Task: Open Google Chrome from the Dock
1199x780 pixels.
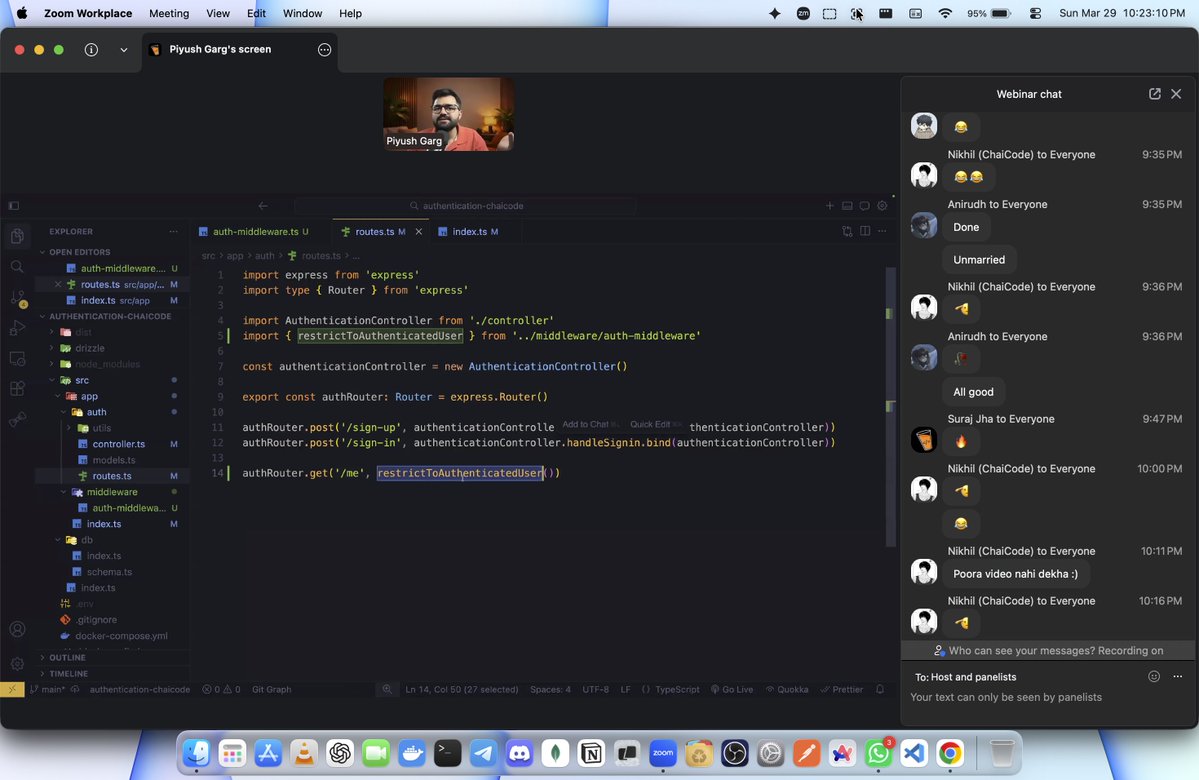Action: [x=950, y=754]
